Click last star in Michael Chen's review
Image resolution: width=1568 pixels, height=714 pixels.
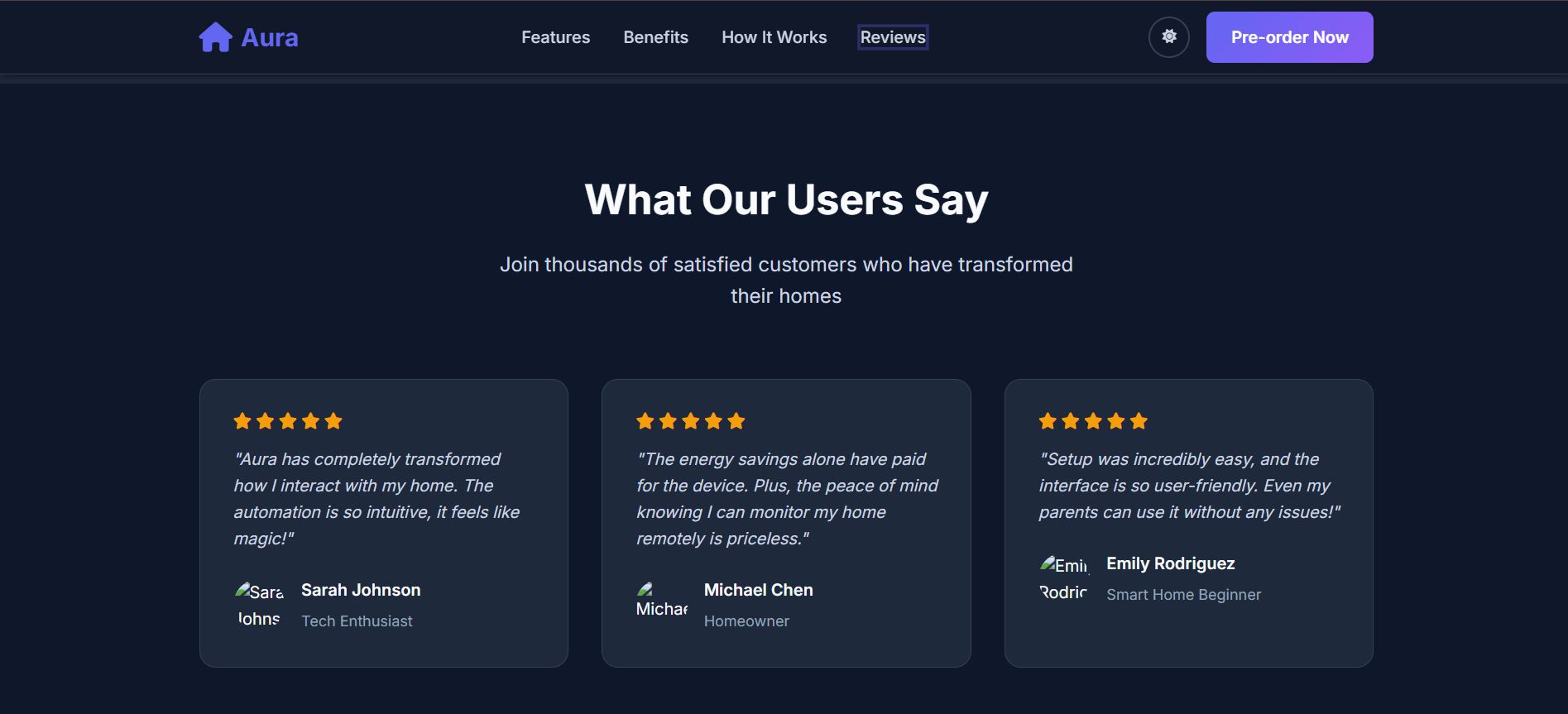[736, 421]
